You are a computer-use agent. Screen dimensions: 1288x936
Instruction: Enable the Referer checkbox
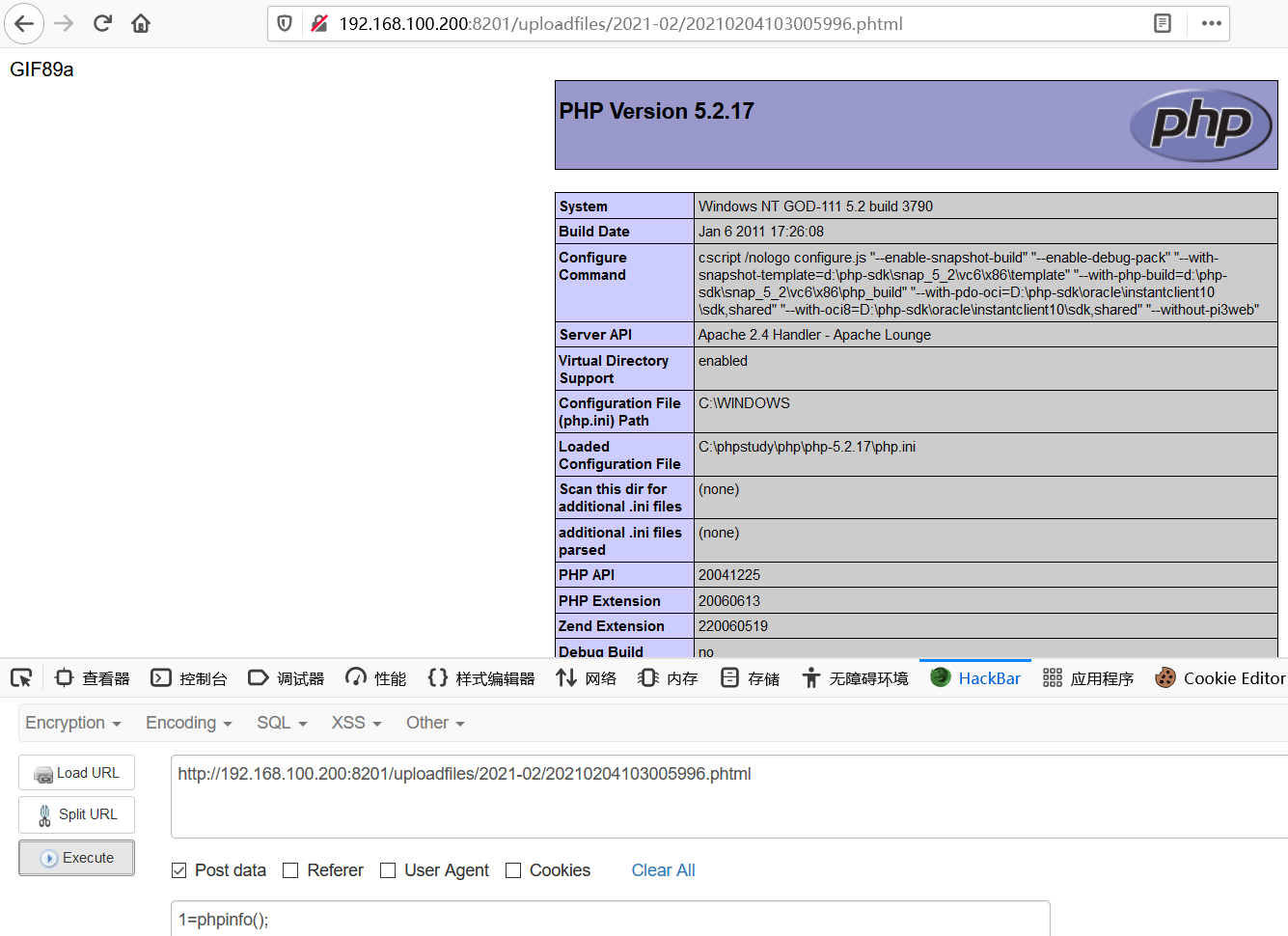click(290, 870)
